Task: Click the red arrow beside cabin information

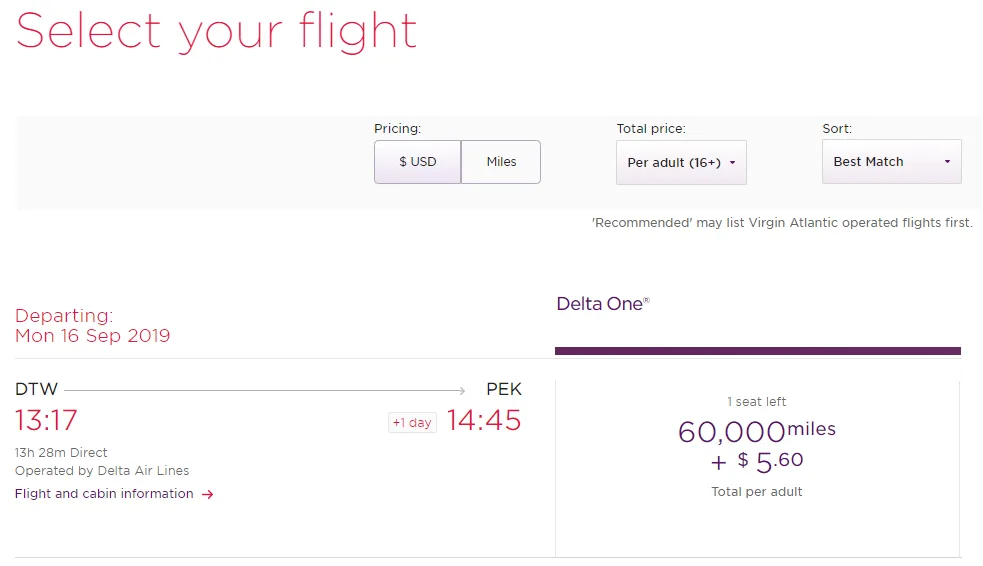Action: 208,495
